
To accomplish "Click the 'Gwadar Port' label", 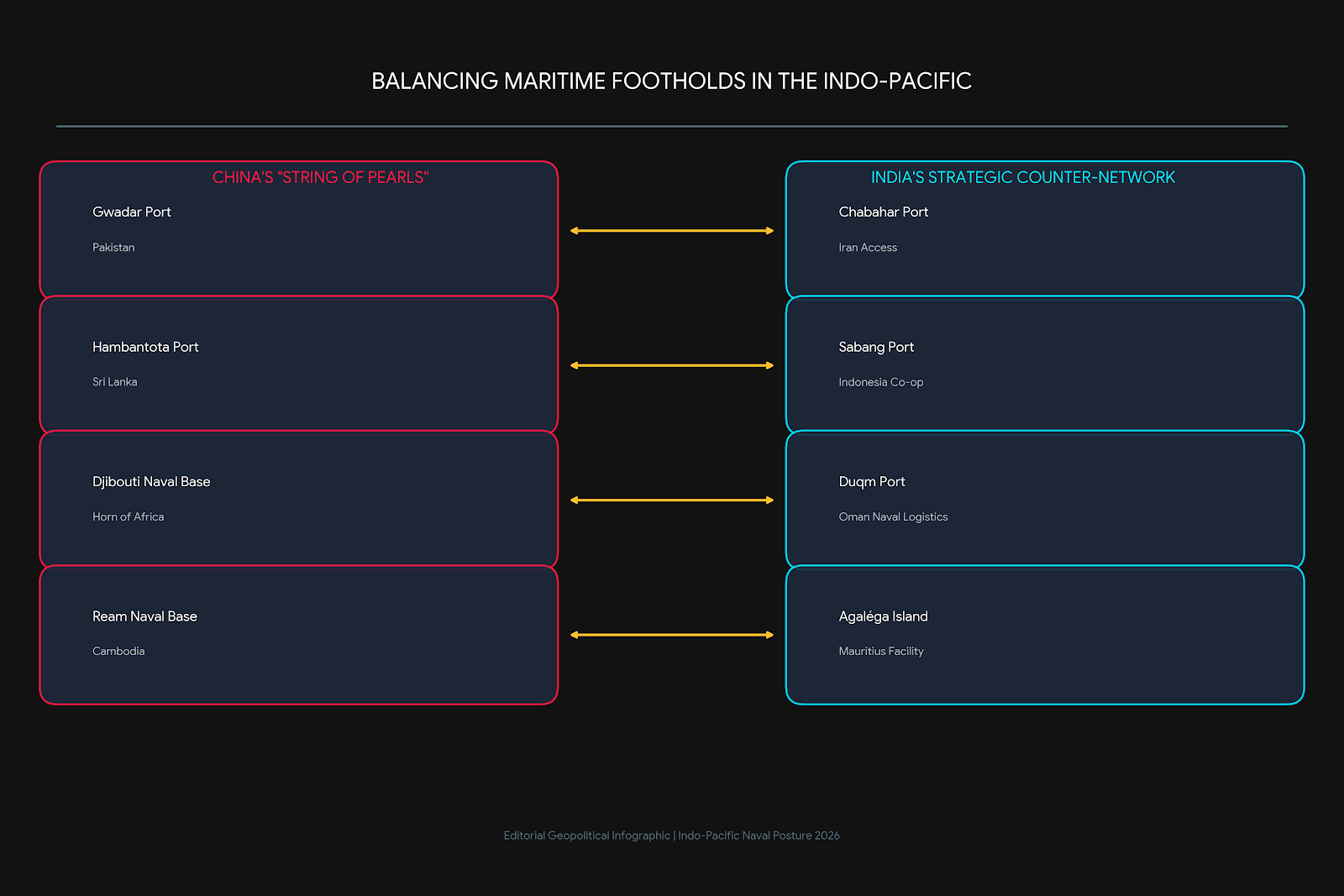I will 132,212.
